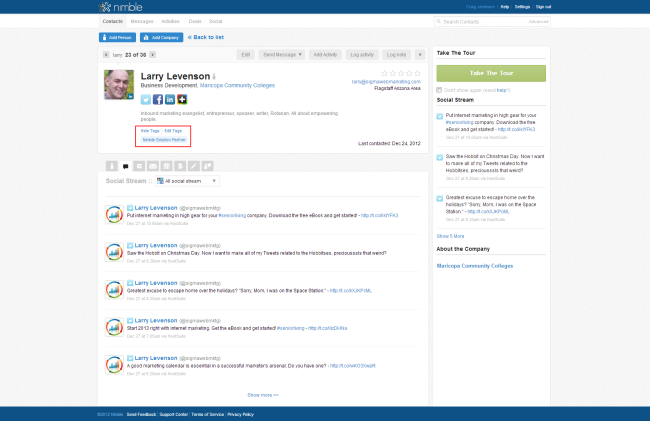Click Twitter icon on sidebar 'Greatest excuse' tweet
This screenshot has height=421, width=650.
(x=440, y=198)
